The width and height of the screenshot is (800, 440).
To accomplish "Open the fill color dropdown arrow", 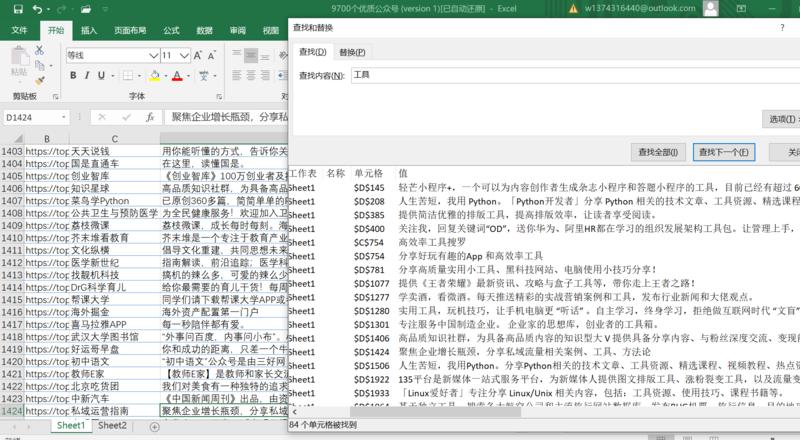I will [165, 76].
